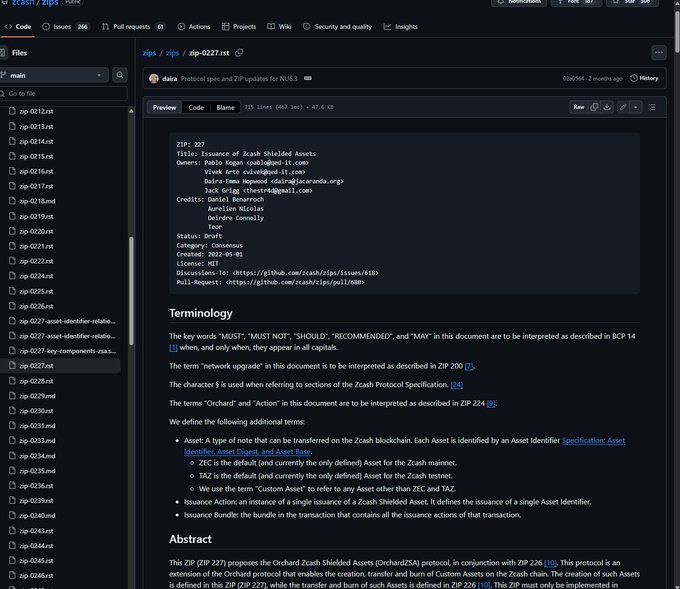
Task: Open the Wiki tab
Action: coord(279,26)
